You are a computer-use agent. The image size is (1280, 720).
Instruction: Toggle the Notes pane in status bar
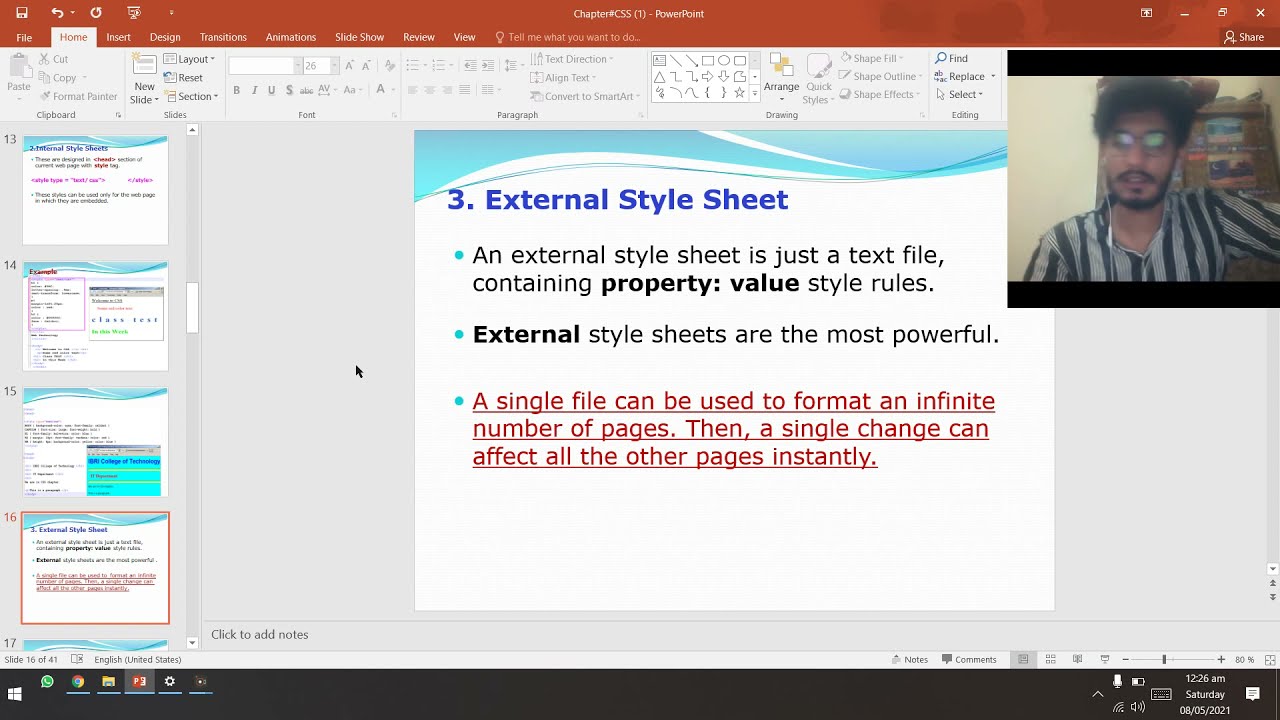coord(909,659)
